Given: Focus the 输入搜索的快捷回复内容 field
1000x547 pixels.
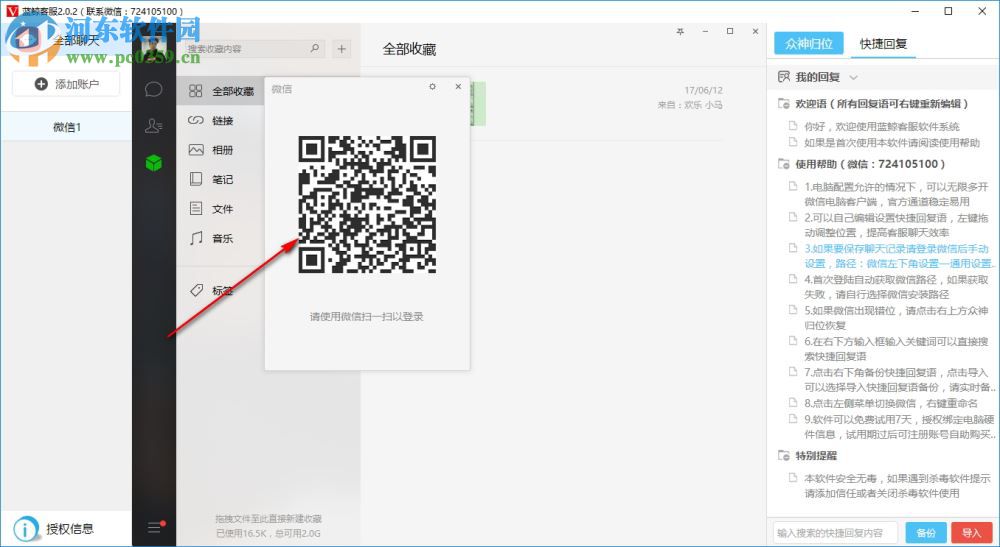Looking at the screenshot, I should pyautogui.click(x=835, y=533).
